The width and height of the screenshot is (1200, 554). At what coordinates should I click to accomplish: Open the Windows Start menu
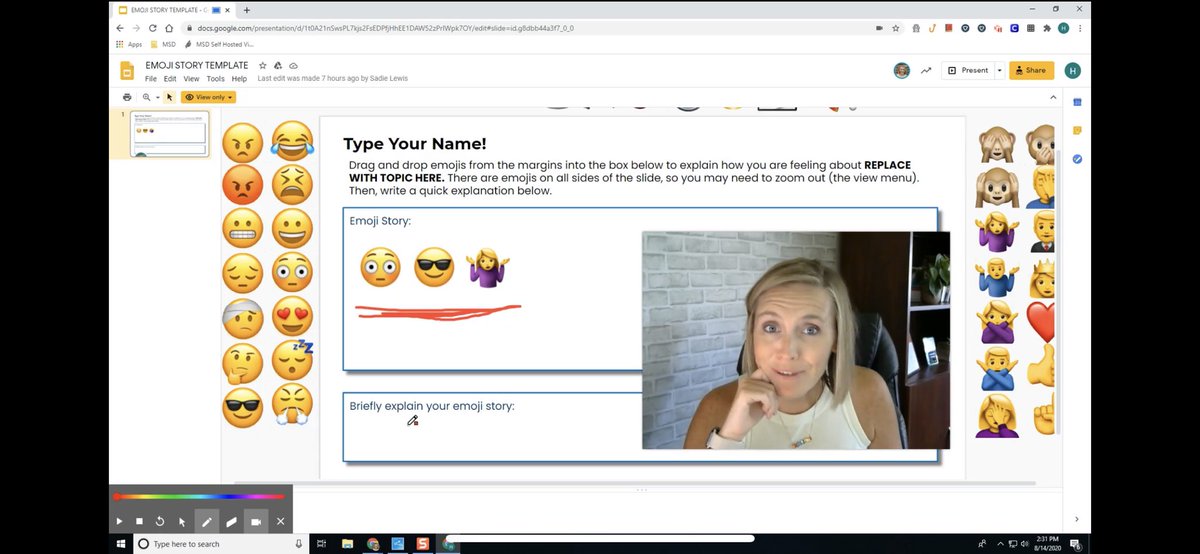tap(120, 543)
